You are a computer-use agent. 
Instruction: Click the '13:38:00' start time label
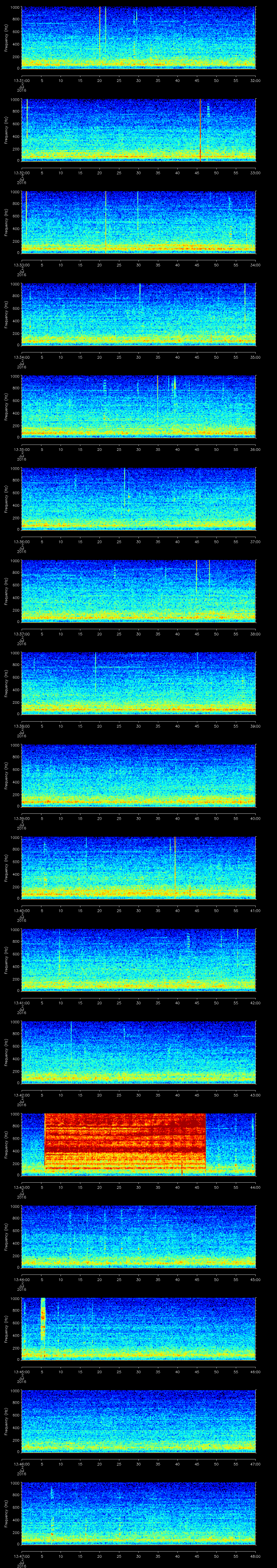22,726
